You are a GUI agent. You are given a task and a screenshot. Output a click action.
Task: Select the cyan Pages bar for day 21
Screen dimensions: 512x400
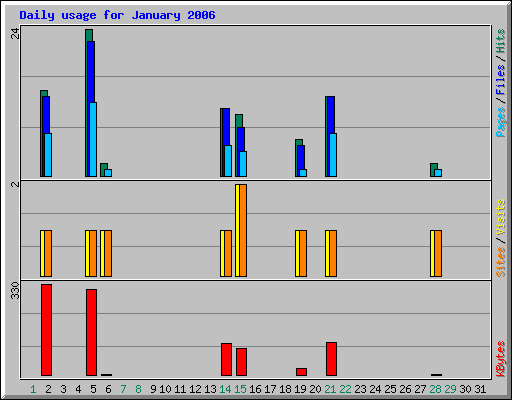(x=333, y=155)
